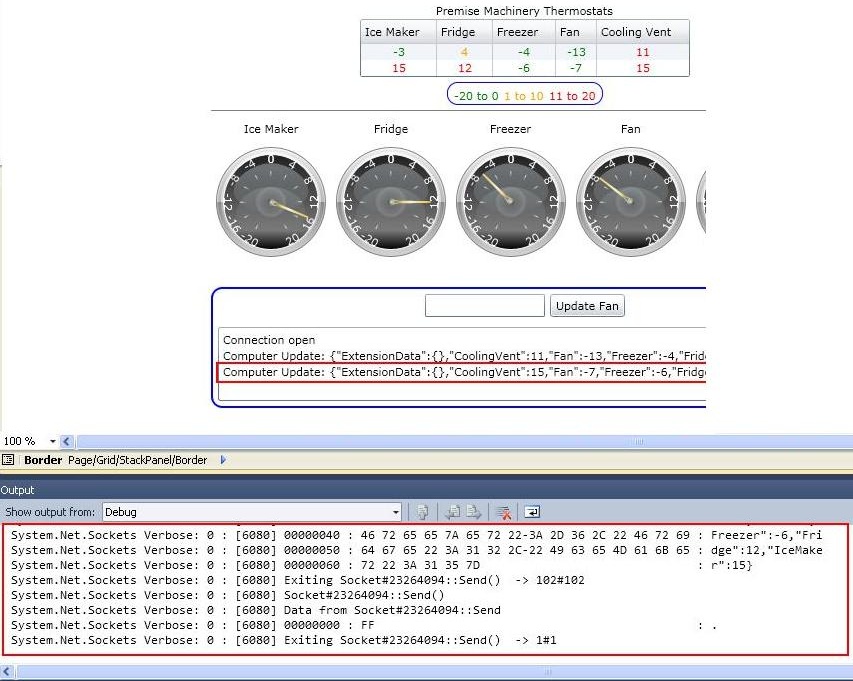
Task: Open the Show output from Debug dropdown
Action: (x=252, y=512)
